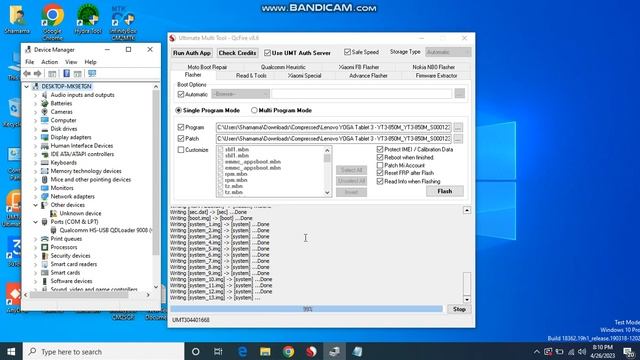Toggle Patch checkbox

[x=181, y=139]
